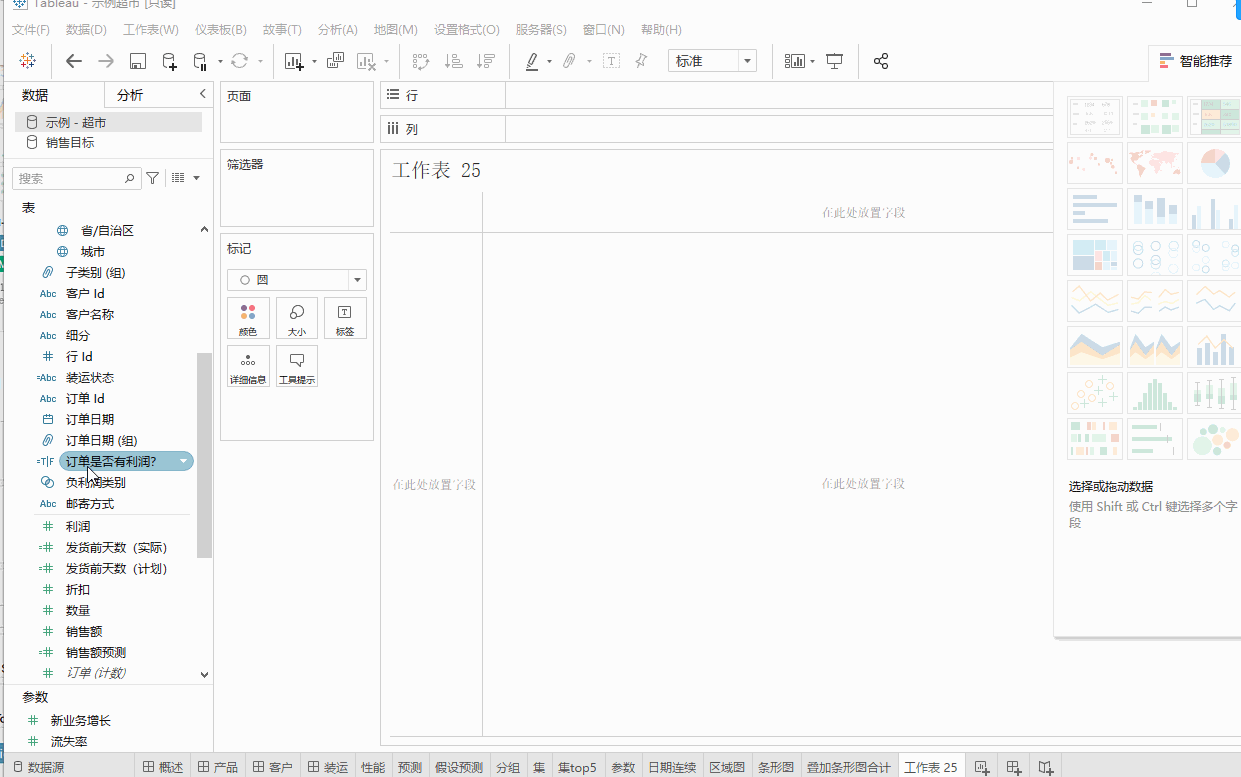Open the 数据(D) menu

coord(87,30)
